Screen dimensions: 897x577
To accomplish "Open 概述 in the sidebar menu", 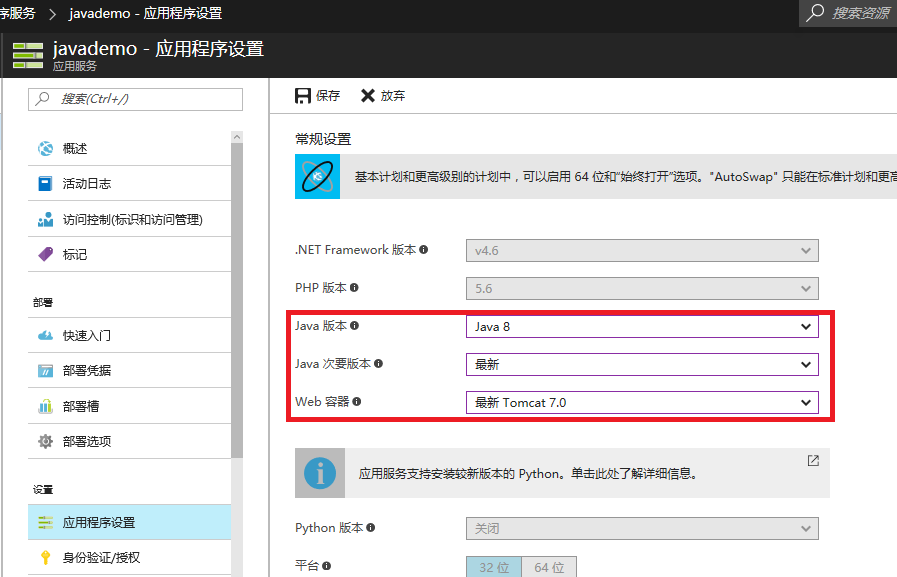I will click(x=129, y=149).
